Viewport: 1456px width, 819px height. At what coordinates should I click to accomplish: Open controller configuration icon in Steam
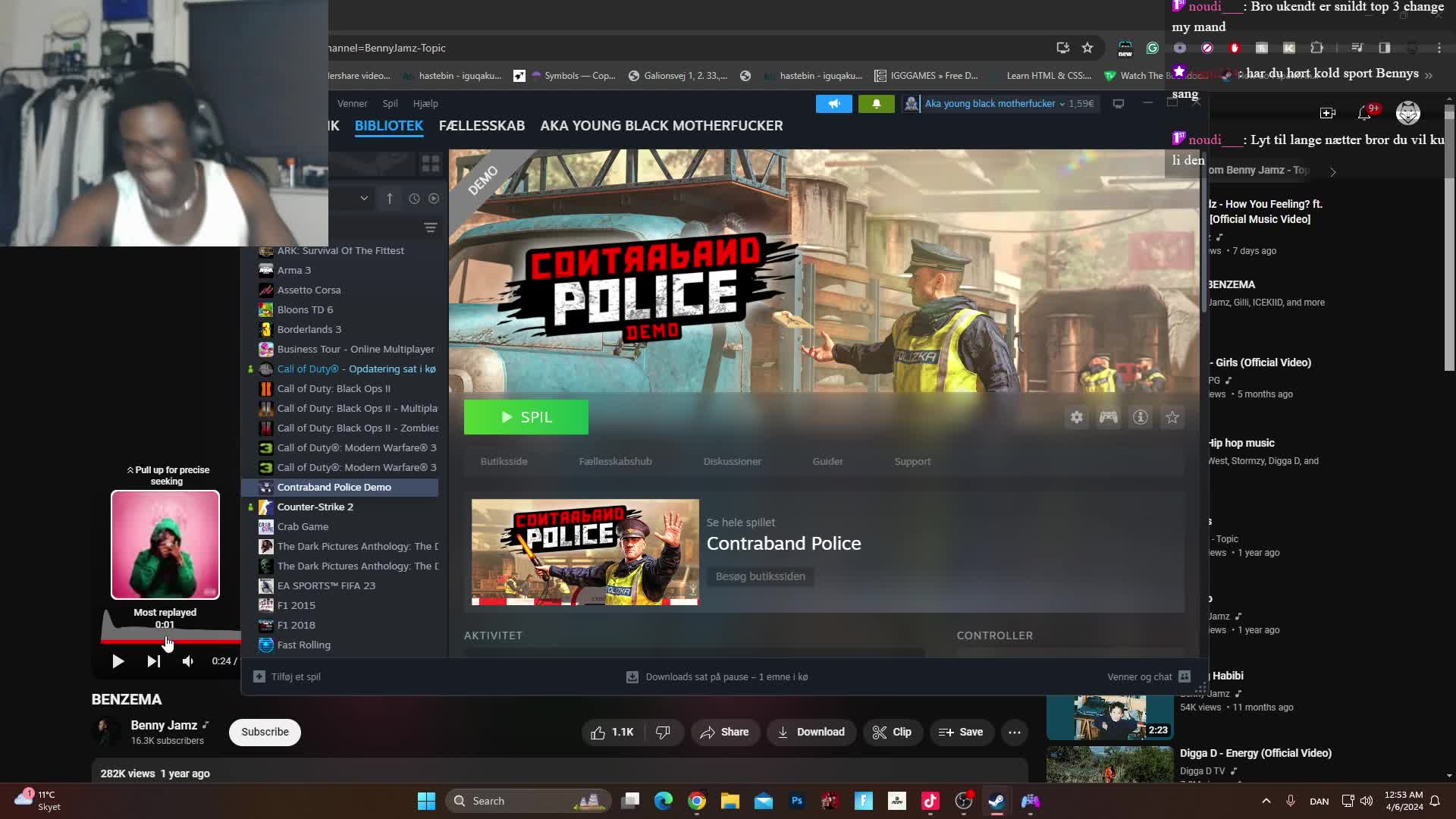[x=1109, y=417]
